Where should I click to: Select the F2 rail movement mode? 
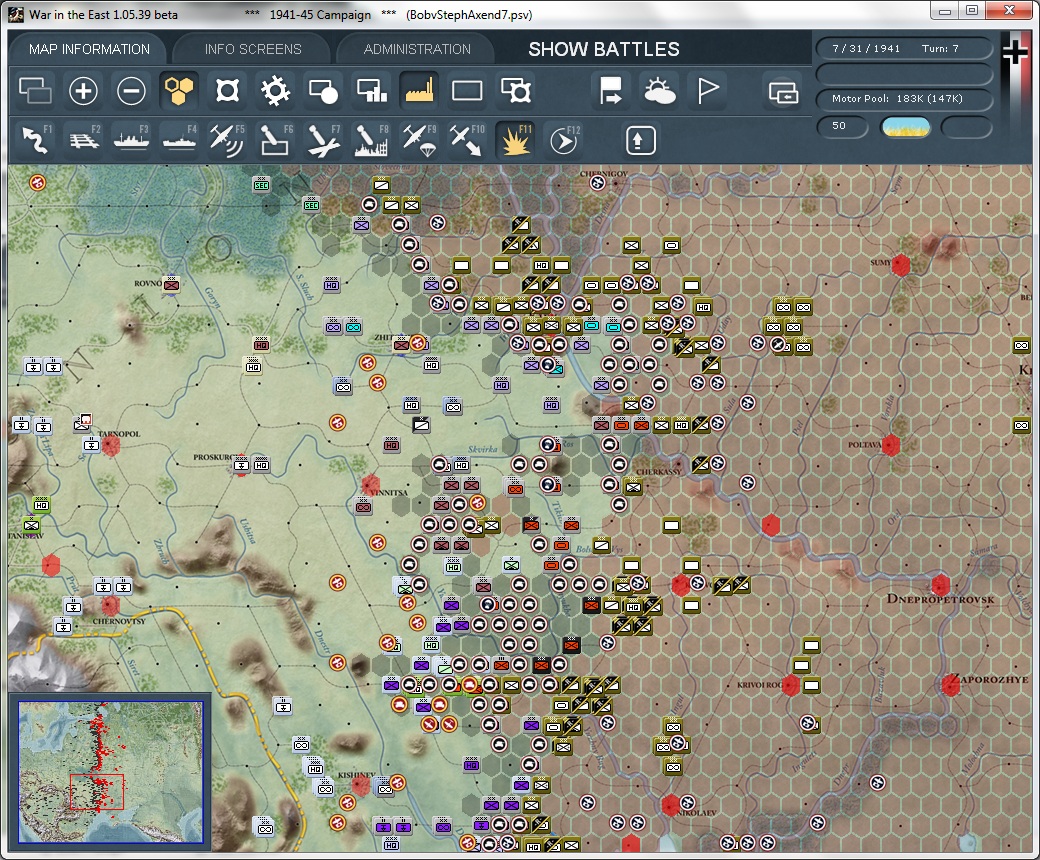[x=84, y=140]
